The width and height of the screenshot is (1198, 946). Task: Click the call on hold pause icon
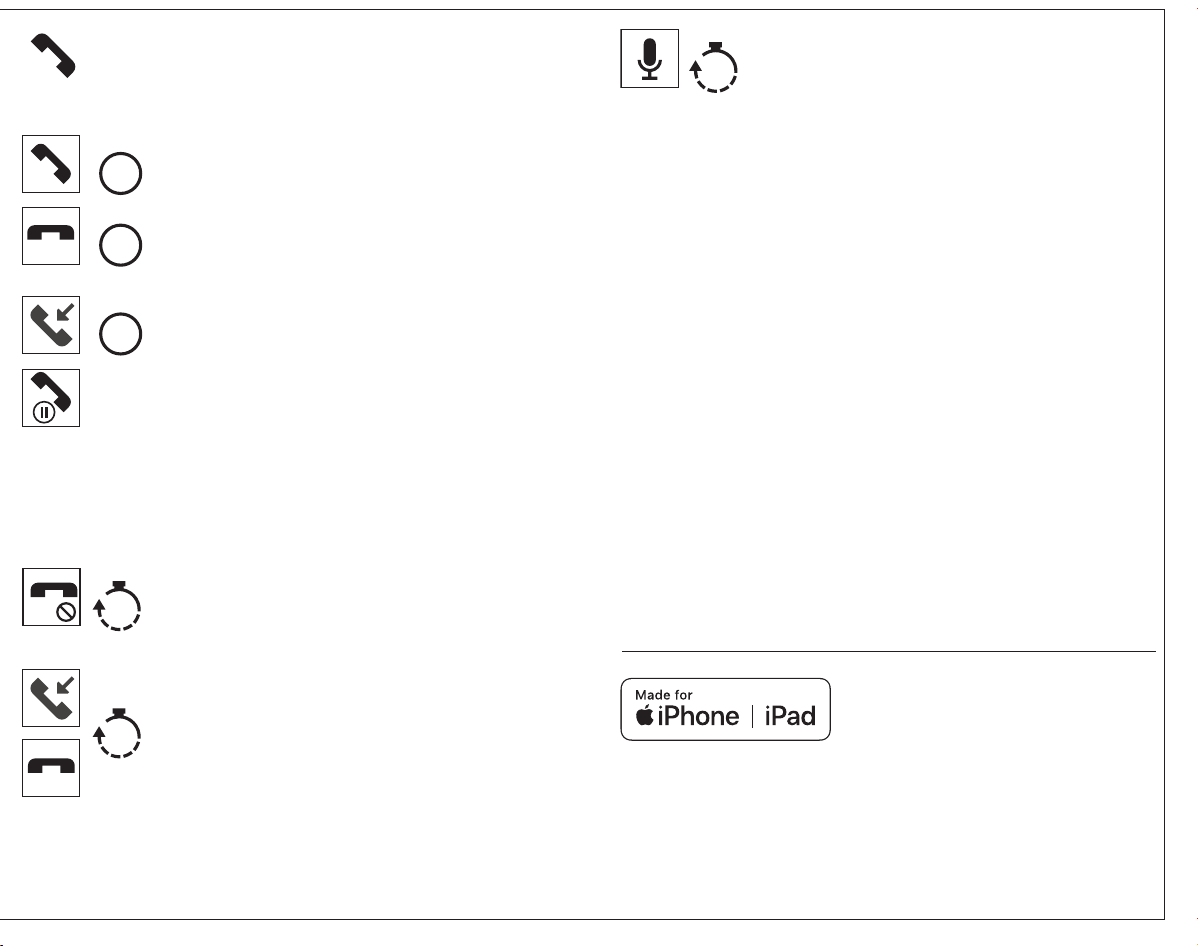pyautogui.click(x=51, y=398)
